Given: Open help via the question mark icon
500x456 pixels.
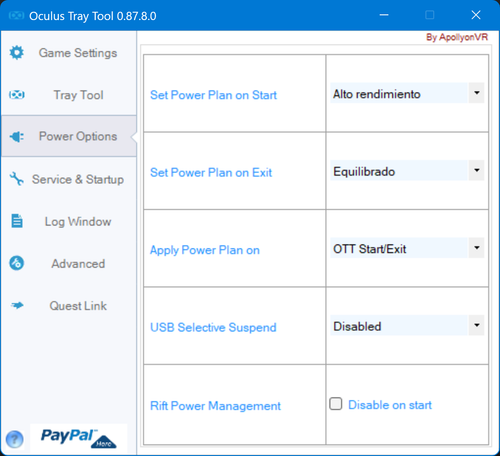Looking at the screenshot, I should coord(15,439).
